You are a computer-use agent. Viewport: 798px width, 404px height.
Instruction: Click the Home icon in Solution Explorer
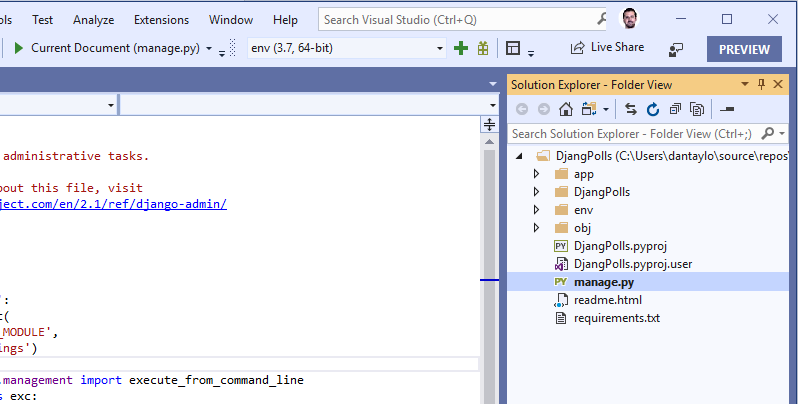pos(566,109)
